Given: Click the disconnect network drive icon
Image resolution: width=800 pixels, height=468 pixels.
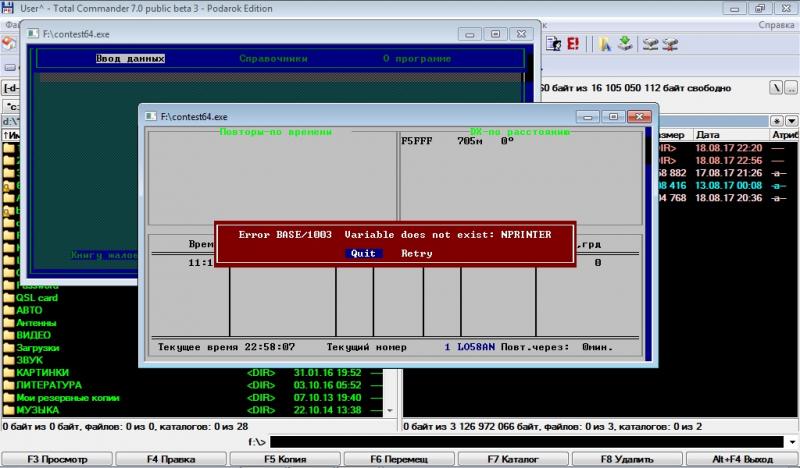Looking at the screenshot, I should [x=670, y=44].
